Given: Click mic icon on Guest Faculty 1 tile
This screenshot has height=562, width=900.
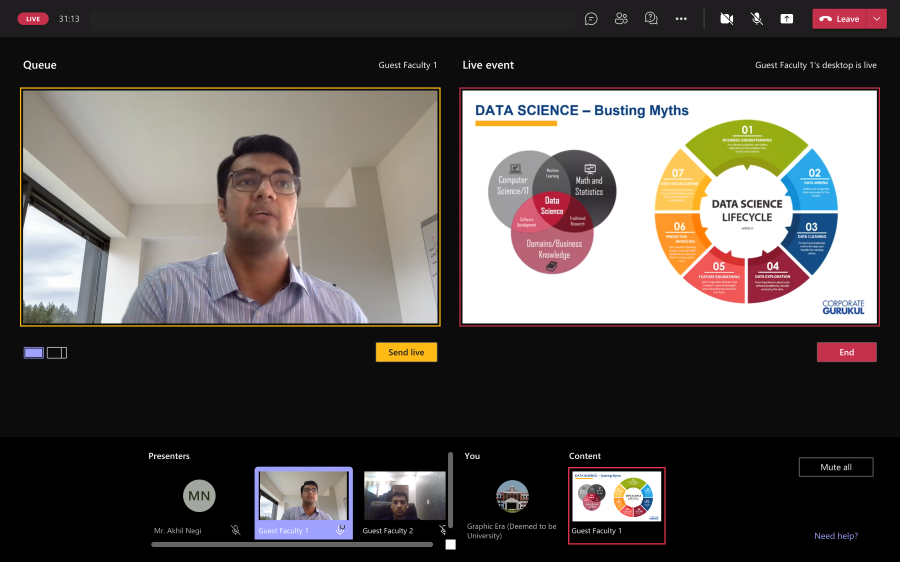Looking at the screenshot, I should [340, 530].
